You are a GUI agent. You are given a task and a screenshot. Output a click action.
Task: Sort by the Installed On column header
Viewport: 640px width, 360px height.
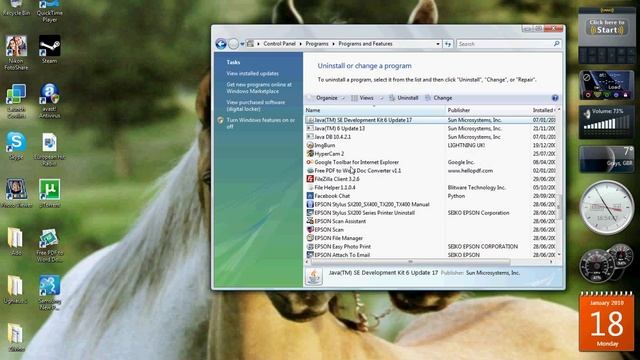[x=543, y=110]
